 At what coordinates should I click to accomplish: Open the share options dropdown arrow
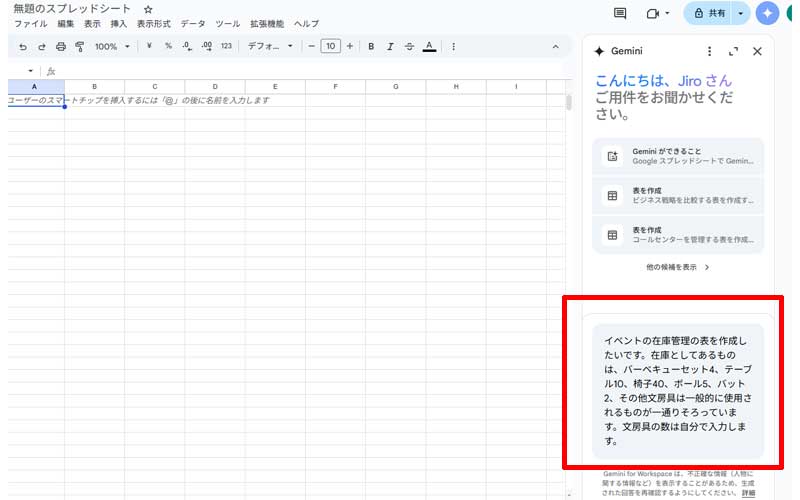[740, 13]
